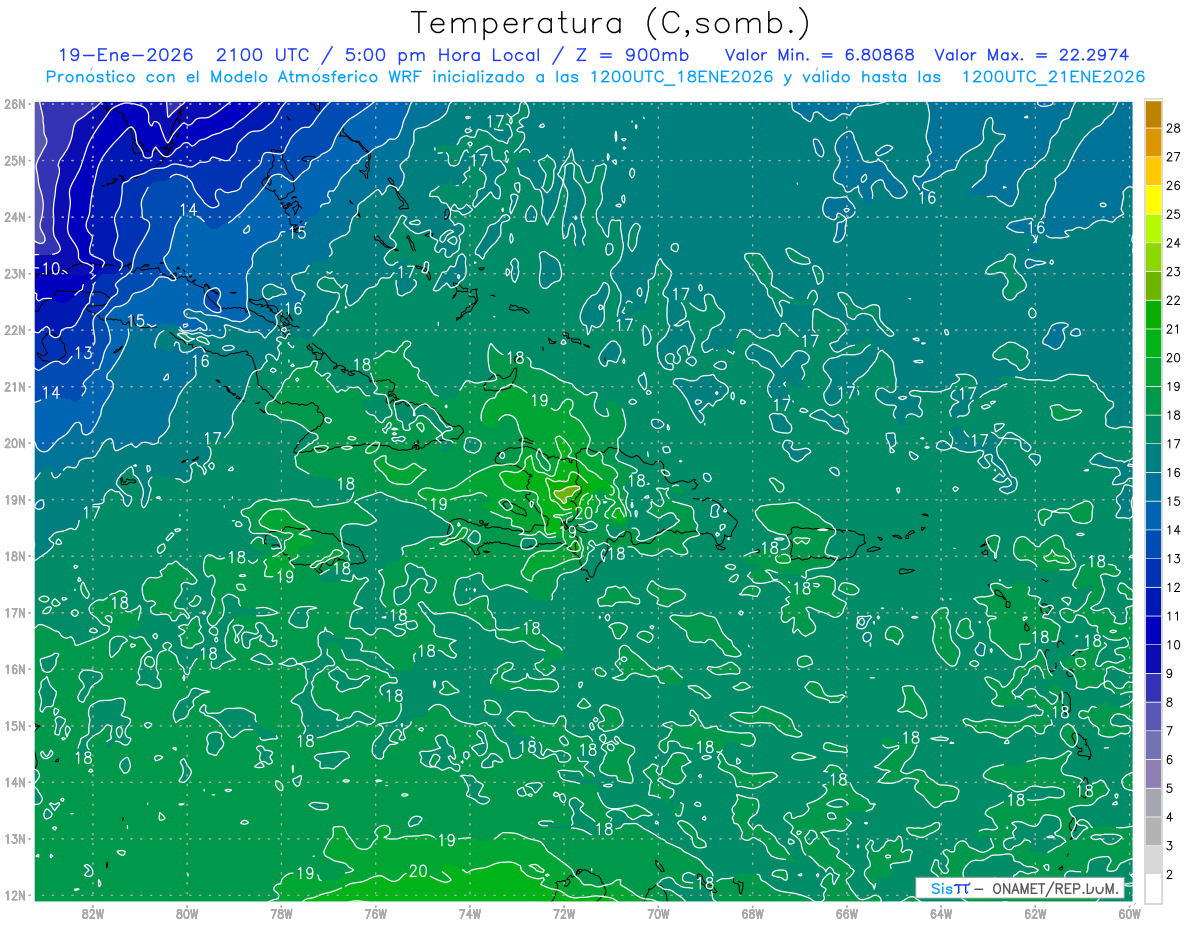Click the 74W longitude axis label
The image size is (1200, 927).
click(470, 913)
